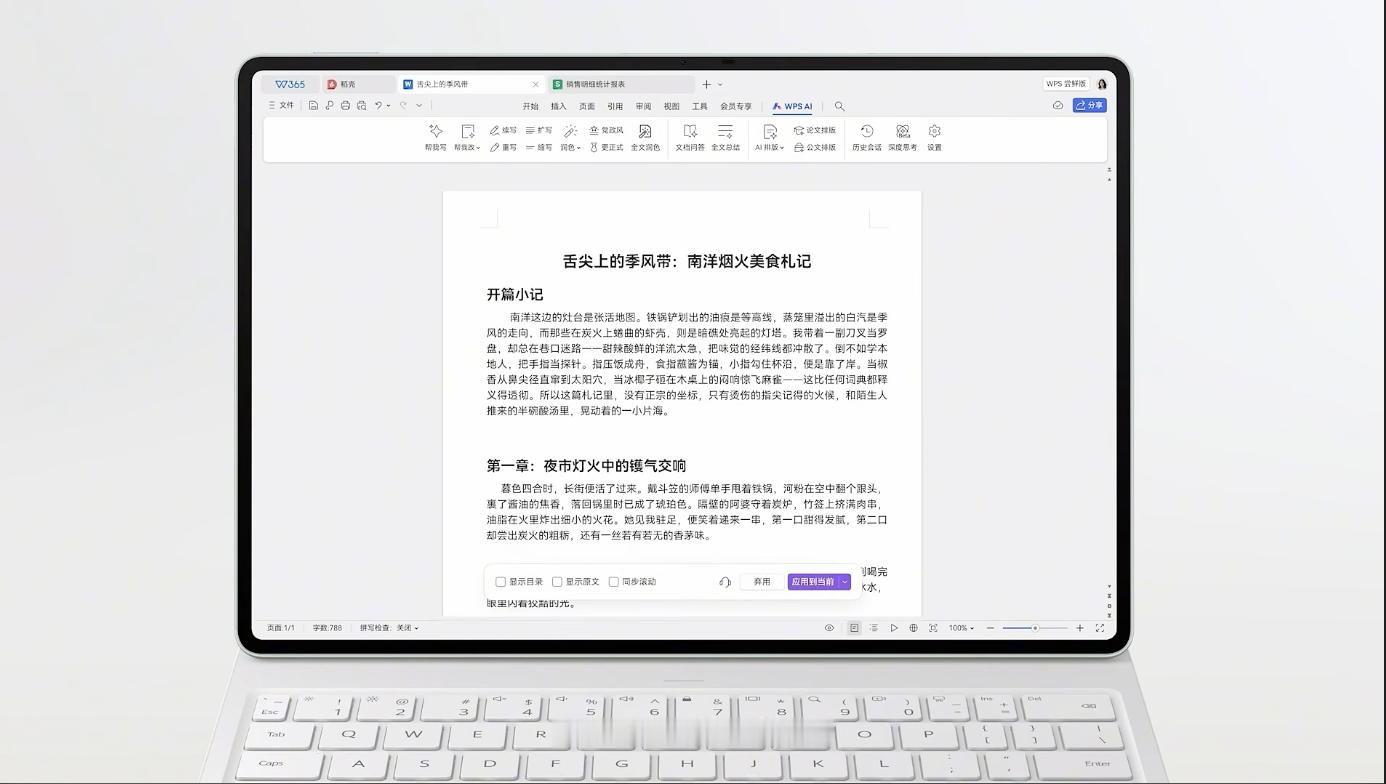
Task: Open the 拼写检查 dropdown
Action: pos(389,628)
